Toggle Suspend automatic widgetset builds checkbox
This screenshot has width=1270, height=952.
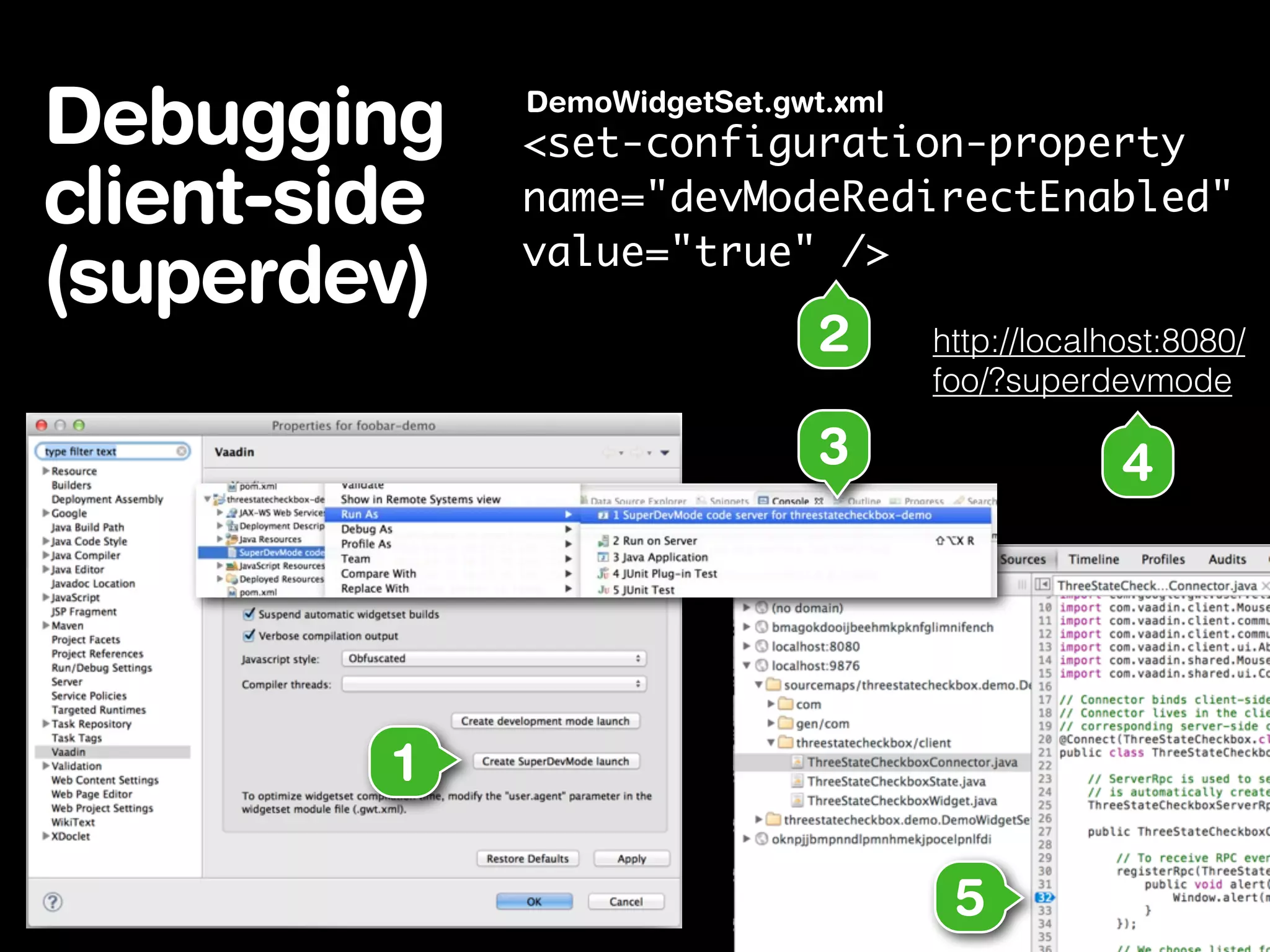click(249, 614)
